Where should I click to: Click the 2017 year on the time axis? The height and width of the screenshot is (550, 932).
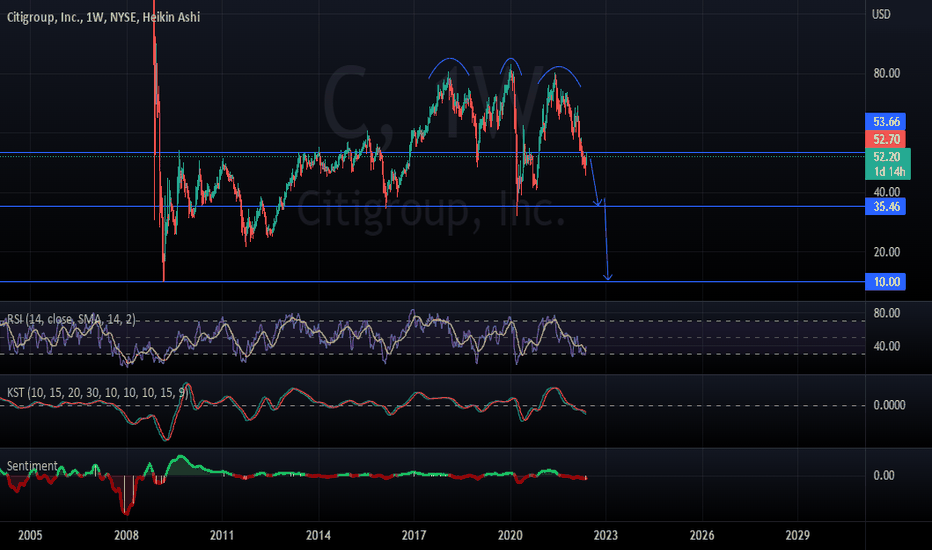(414, 535)
